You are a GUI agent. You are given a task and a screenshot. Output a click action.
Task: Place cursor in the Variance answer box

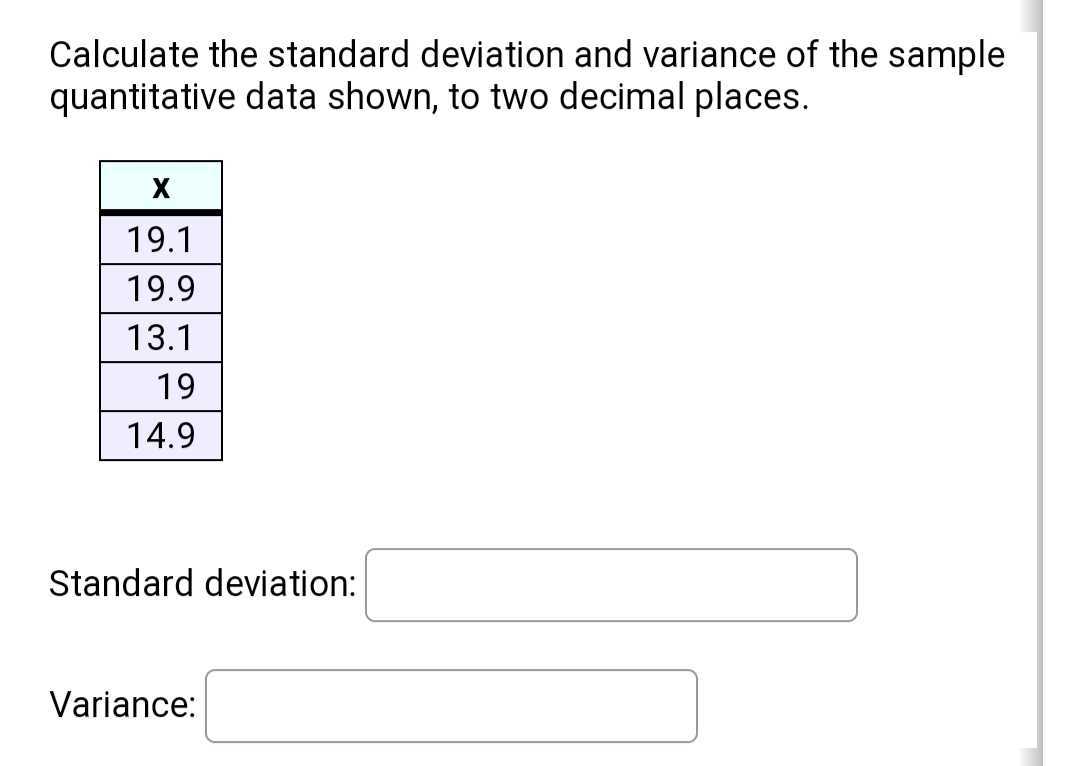point(451,706)
